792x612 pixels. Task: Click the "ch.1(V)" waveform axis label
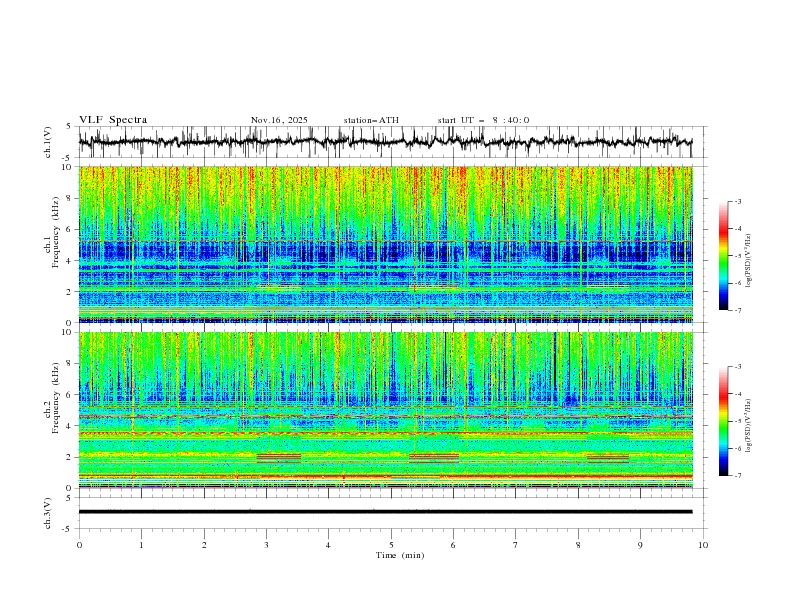click(x=48, y=142)
